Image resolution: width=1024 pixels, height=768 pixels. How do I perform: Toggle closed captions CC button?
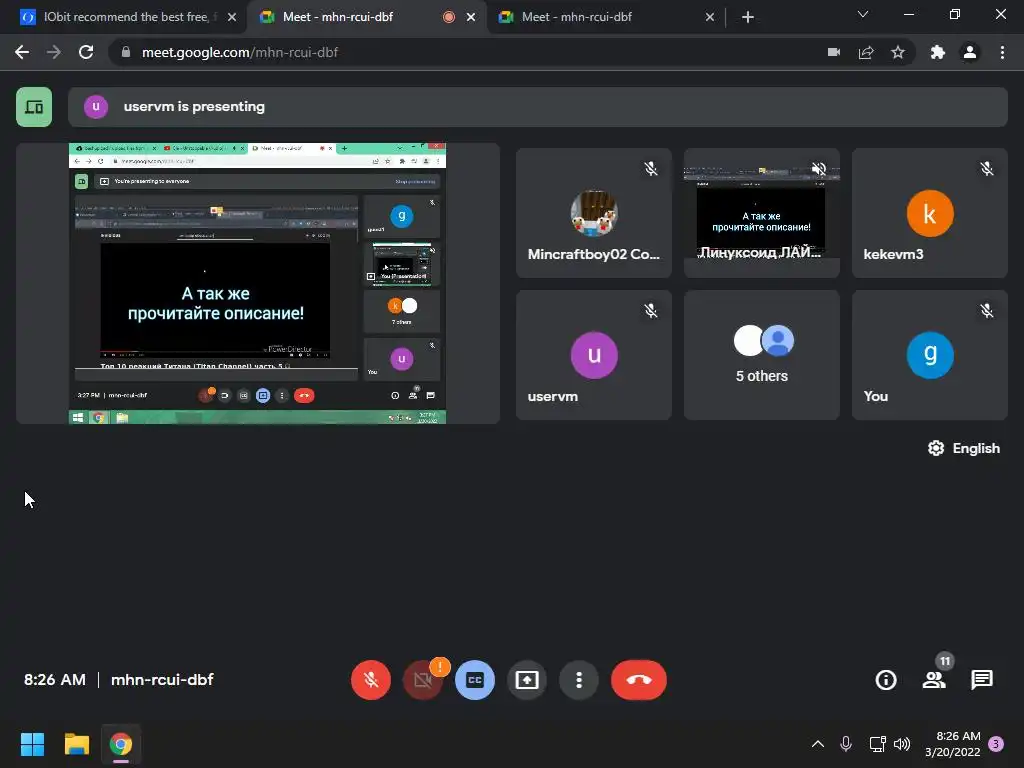(475, 680)
